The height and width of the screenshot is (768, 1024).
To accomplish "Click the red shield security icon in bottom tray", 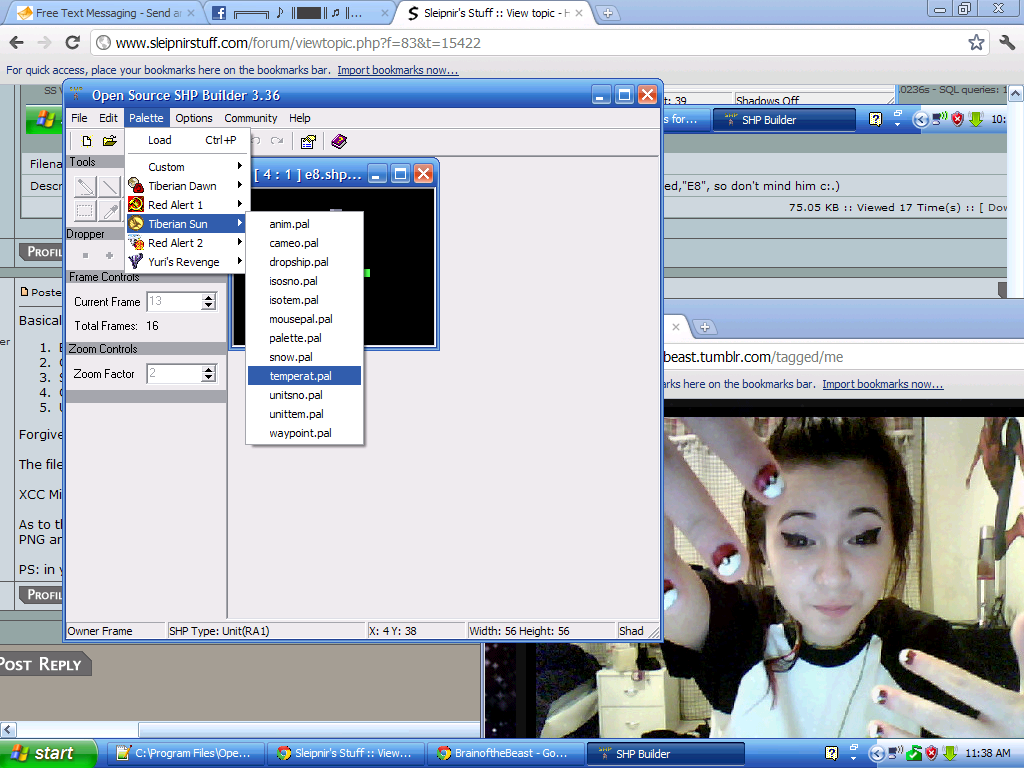I will pos(931,753).
